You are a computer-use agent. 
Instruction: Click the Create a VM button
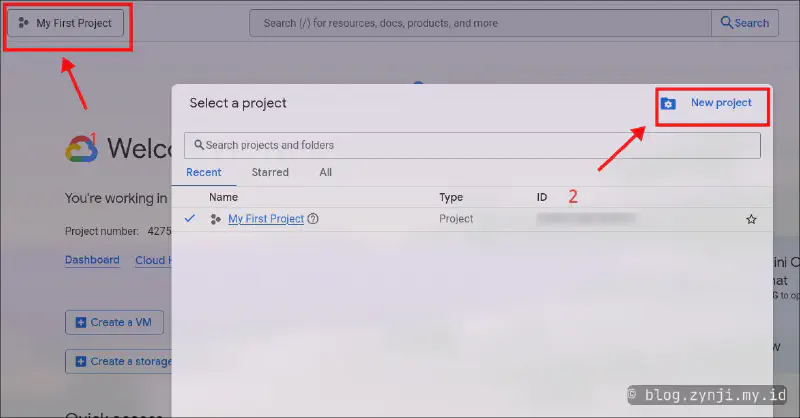114,323
